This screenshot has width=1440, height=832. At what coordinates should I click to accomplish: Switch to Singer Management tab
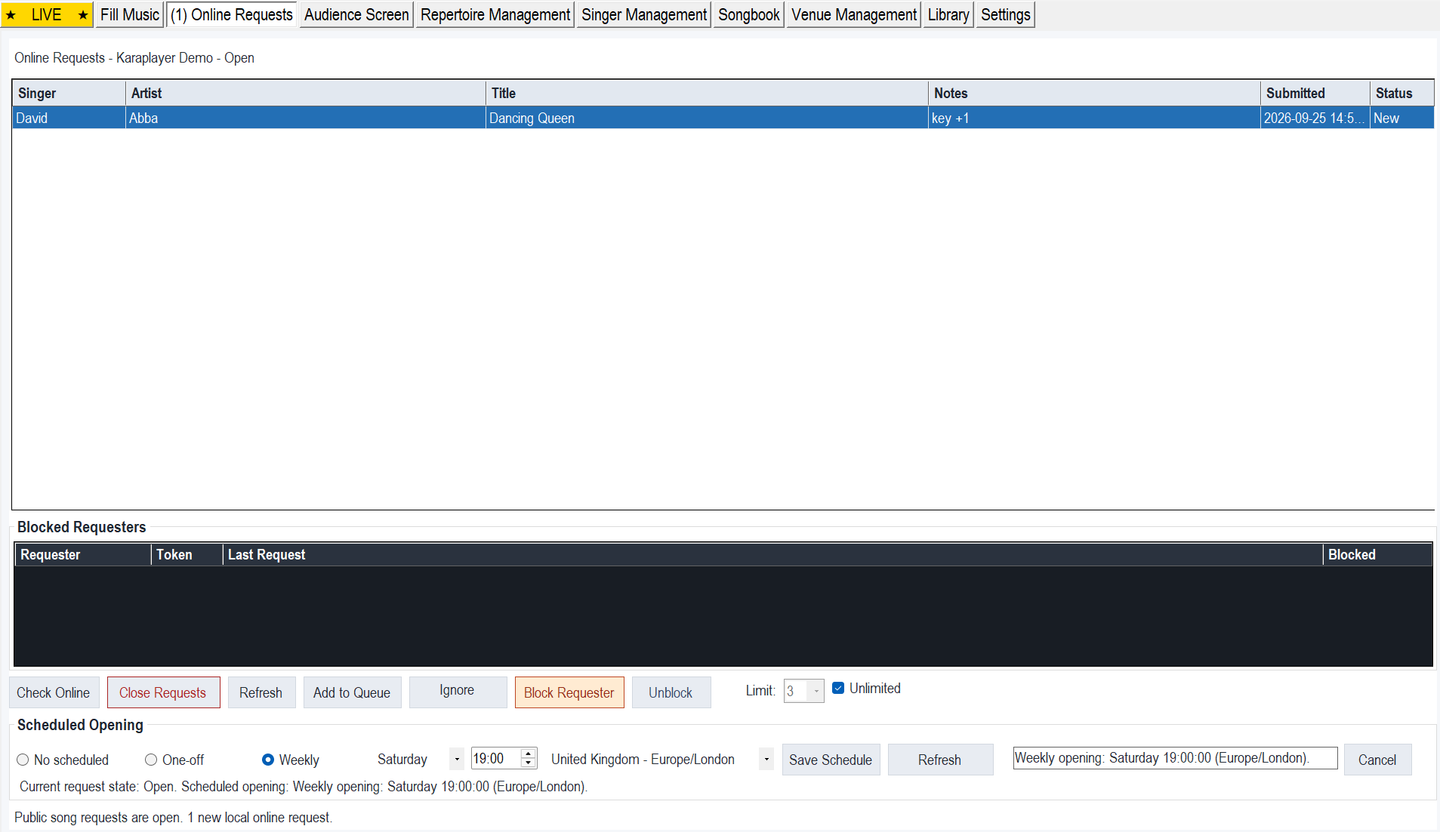point(644,15)
